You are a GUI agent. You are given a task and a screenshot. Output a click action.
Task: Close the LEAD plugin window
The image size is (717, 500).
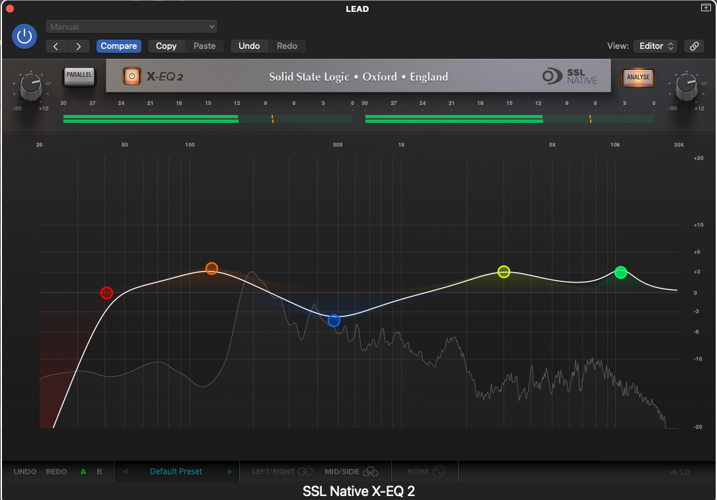pos(10,8)
